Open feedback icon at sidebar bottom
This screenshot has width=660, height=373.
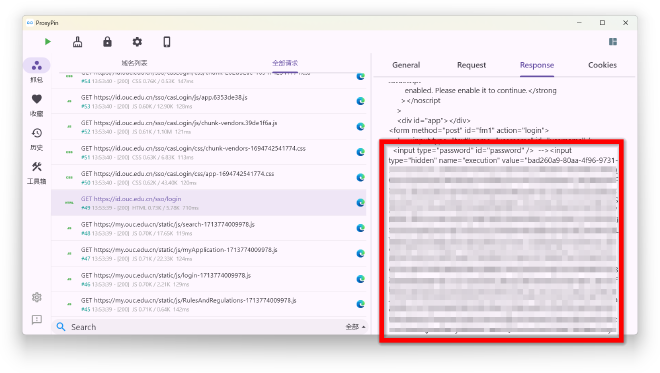pyautogui.click(x=37, y=320)
